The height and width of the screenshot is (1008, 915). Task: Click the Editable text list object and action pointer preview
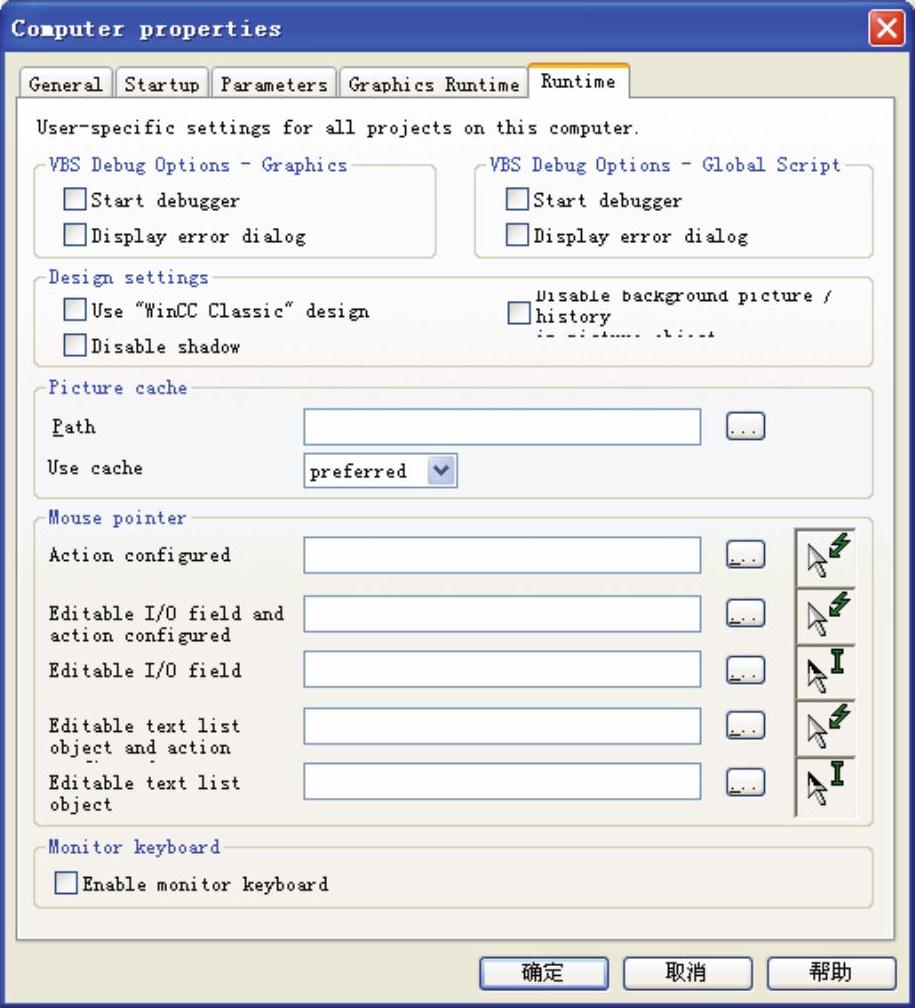coord(826,728)
